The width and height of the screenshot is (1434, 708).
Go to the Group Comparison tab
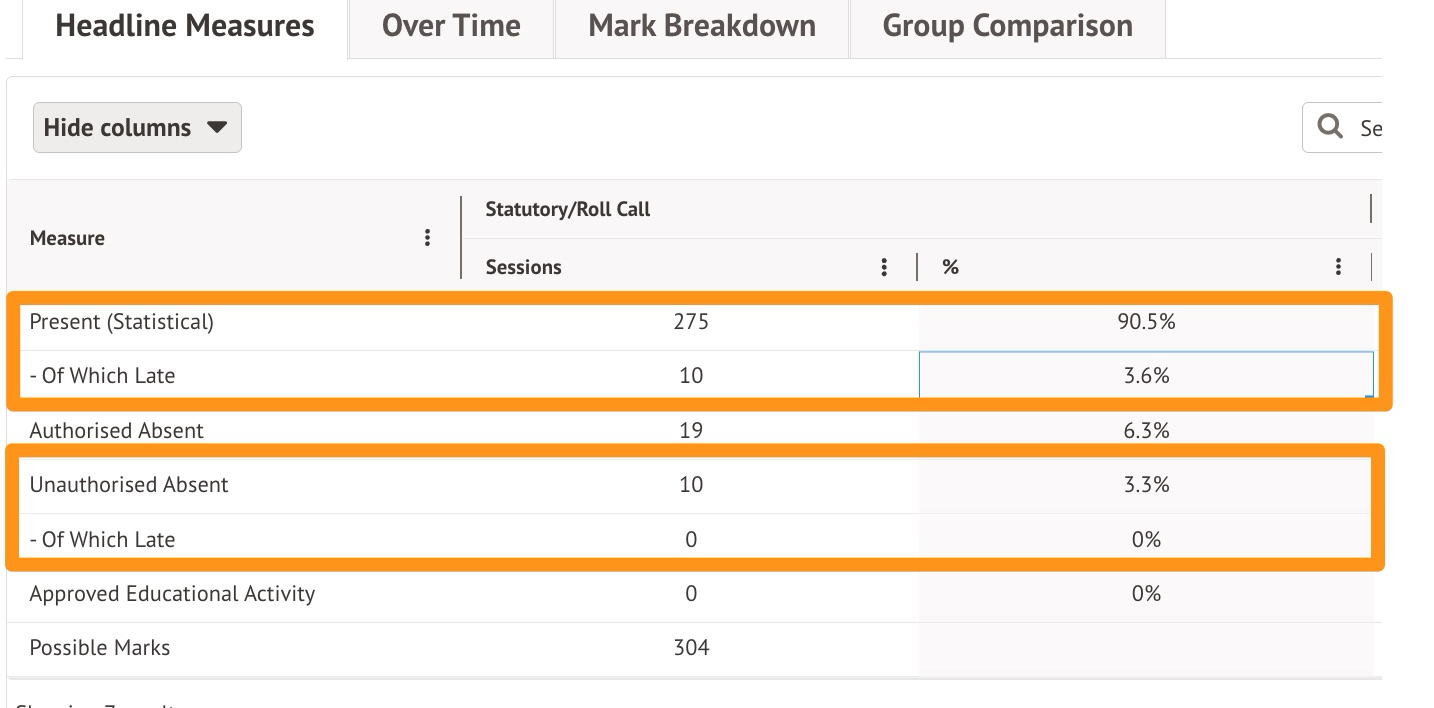point(1007,26)
